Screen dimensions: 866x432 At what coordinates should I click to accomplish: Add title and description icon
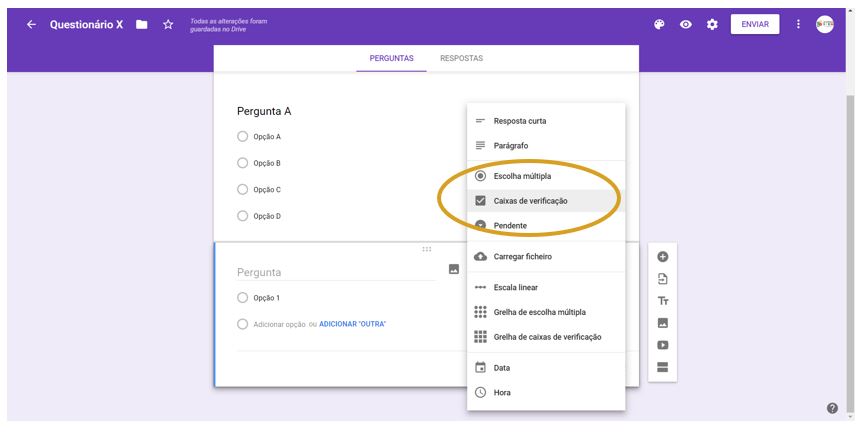click(x=662, y=301)
